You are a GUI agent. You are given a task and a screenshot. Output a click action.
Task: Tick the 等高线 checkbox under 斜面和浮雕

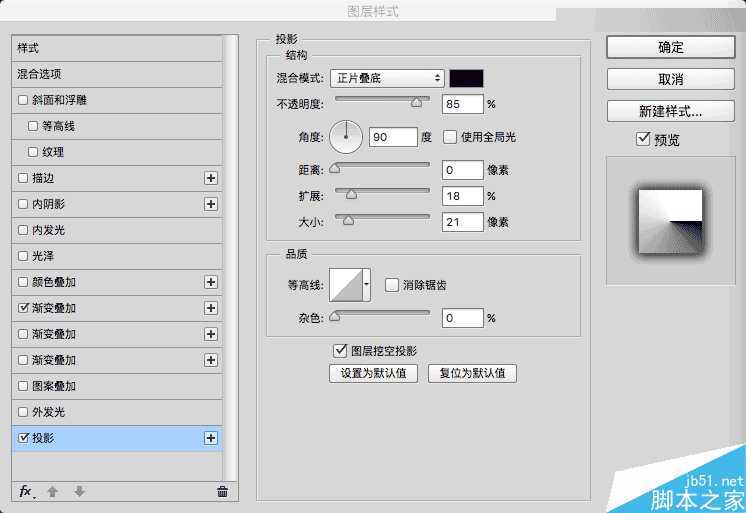click(x=33, y=126)
